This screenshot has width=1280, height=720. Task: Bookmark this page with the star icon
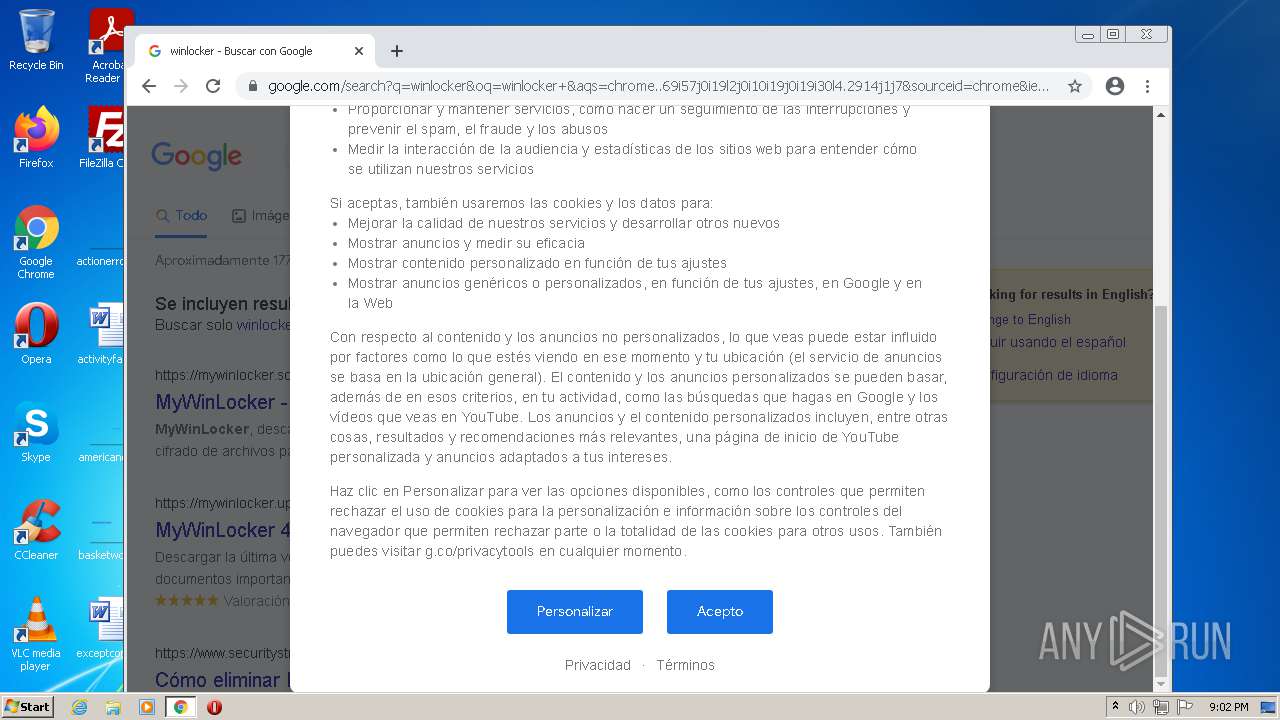(1075, 86)
